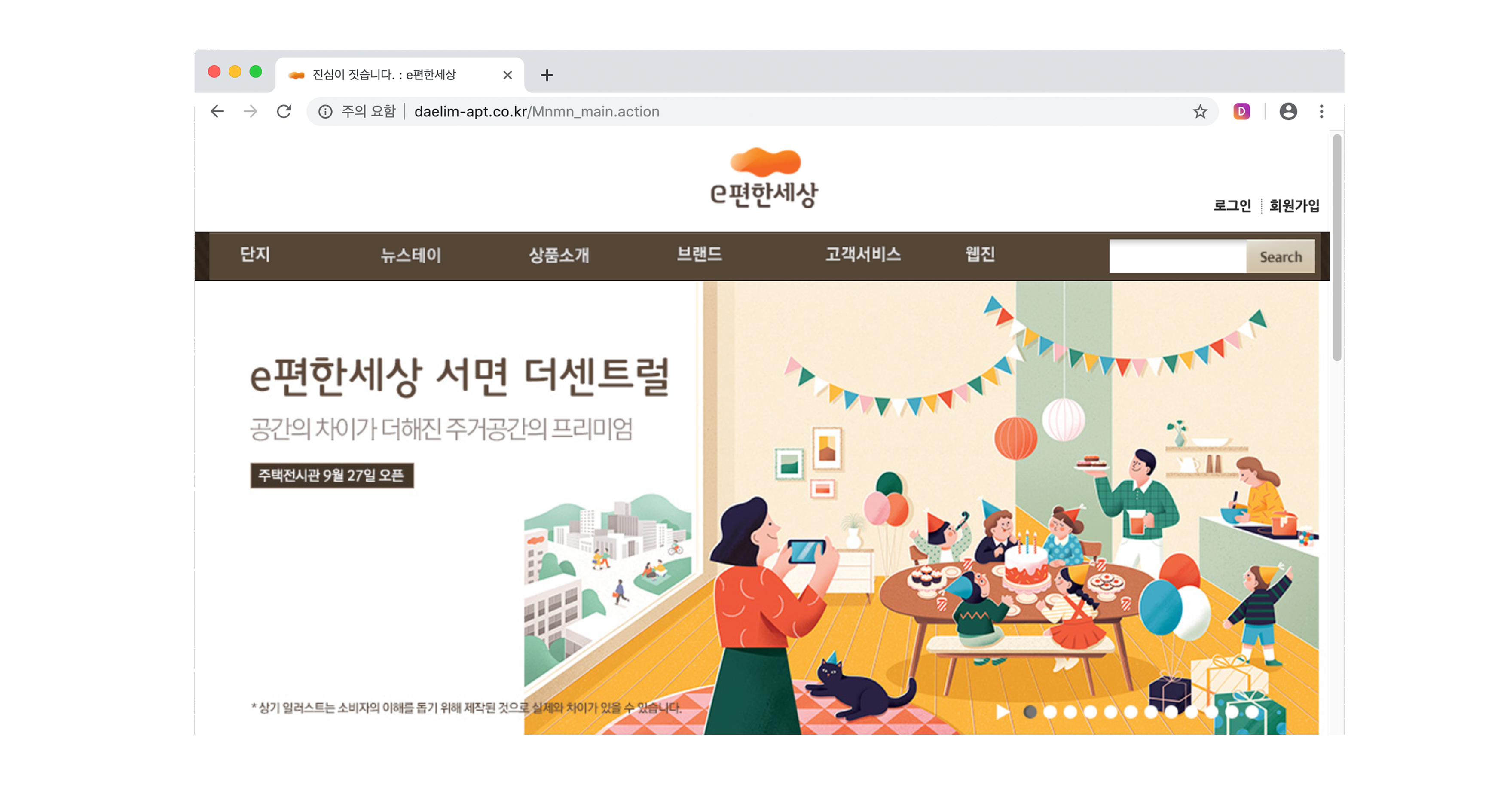Click the 로그인 link

[1232, 205]
